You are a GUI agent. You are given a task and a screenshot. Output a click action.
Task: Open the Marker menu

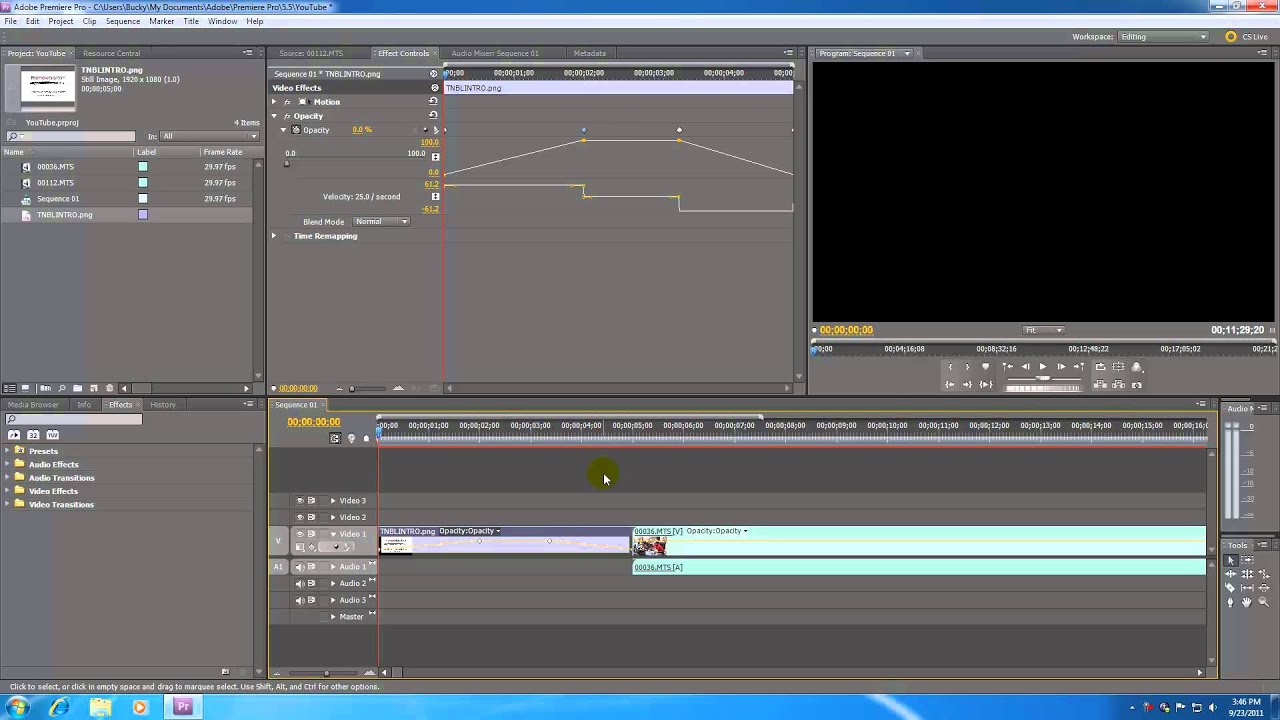click(161, 21)
